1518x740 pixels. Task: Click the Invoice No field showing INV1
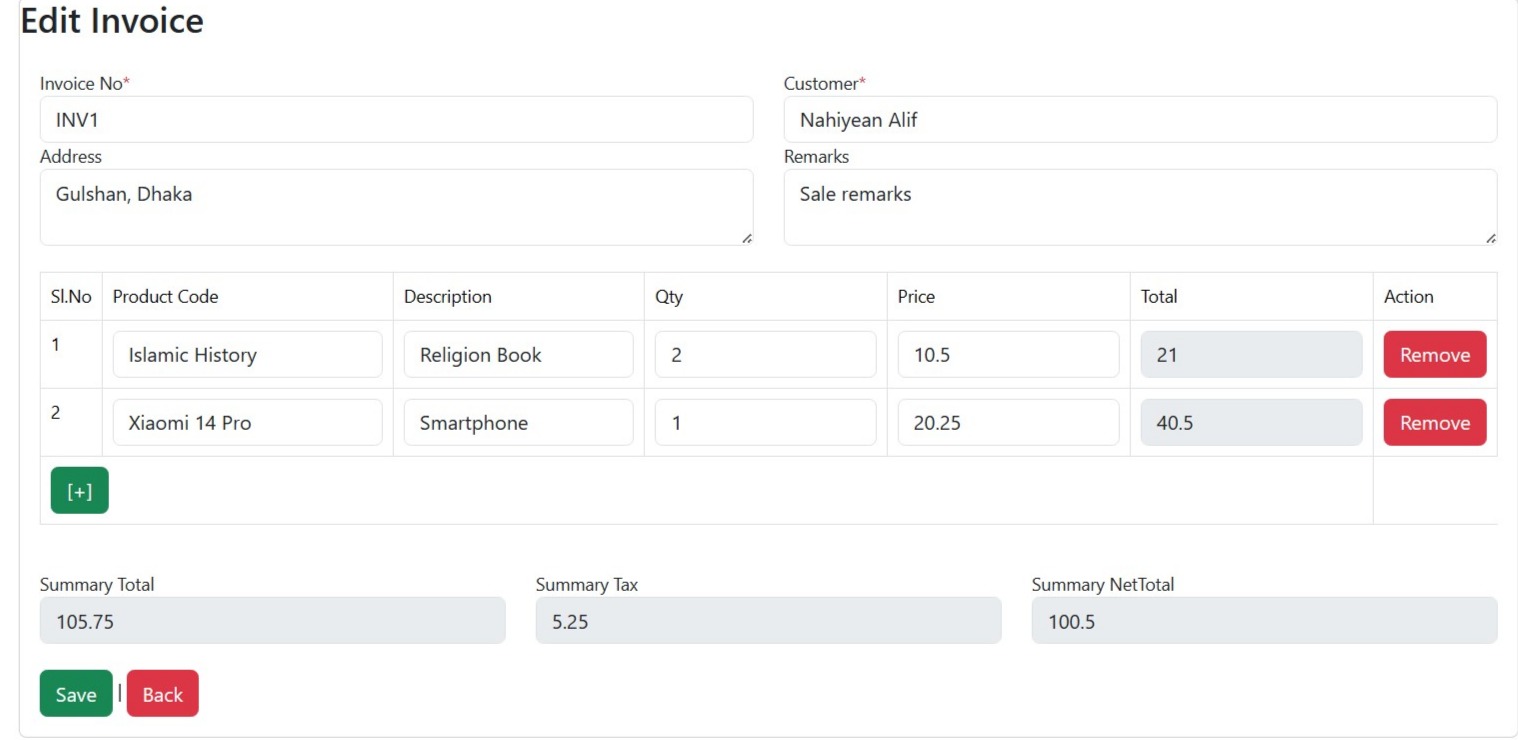tap(396, 119)
